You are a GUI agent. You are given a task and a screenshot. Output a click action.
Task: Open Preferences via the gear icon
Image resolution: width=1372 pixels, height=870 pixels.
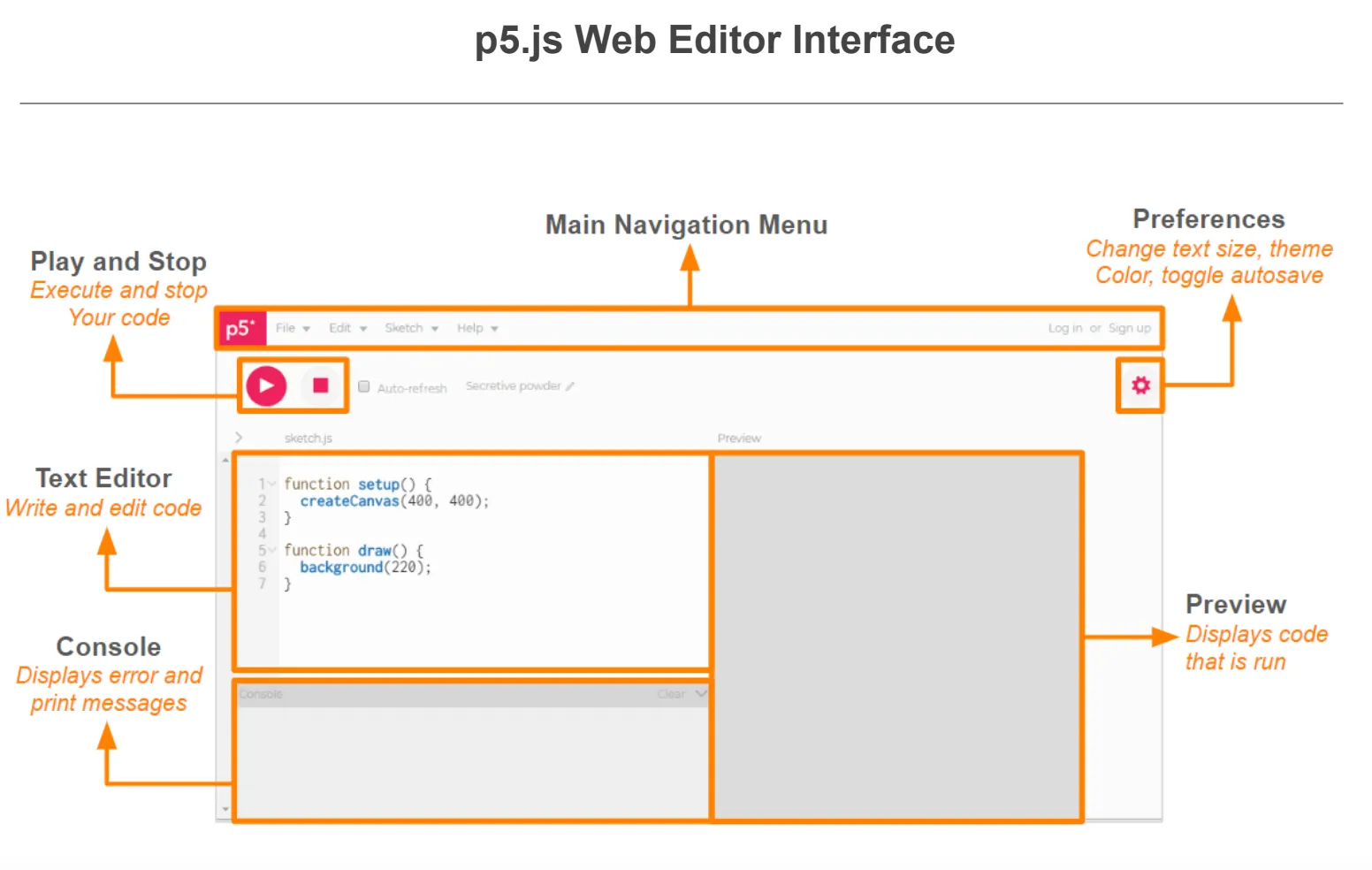click(x=1141, y=385)
